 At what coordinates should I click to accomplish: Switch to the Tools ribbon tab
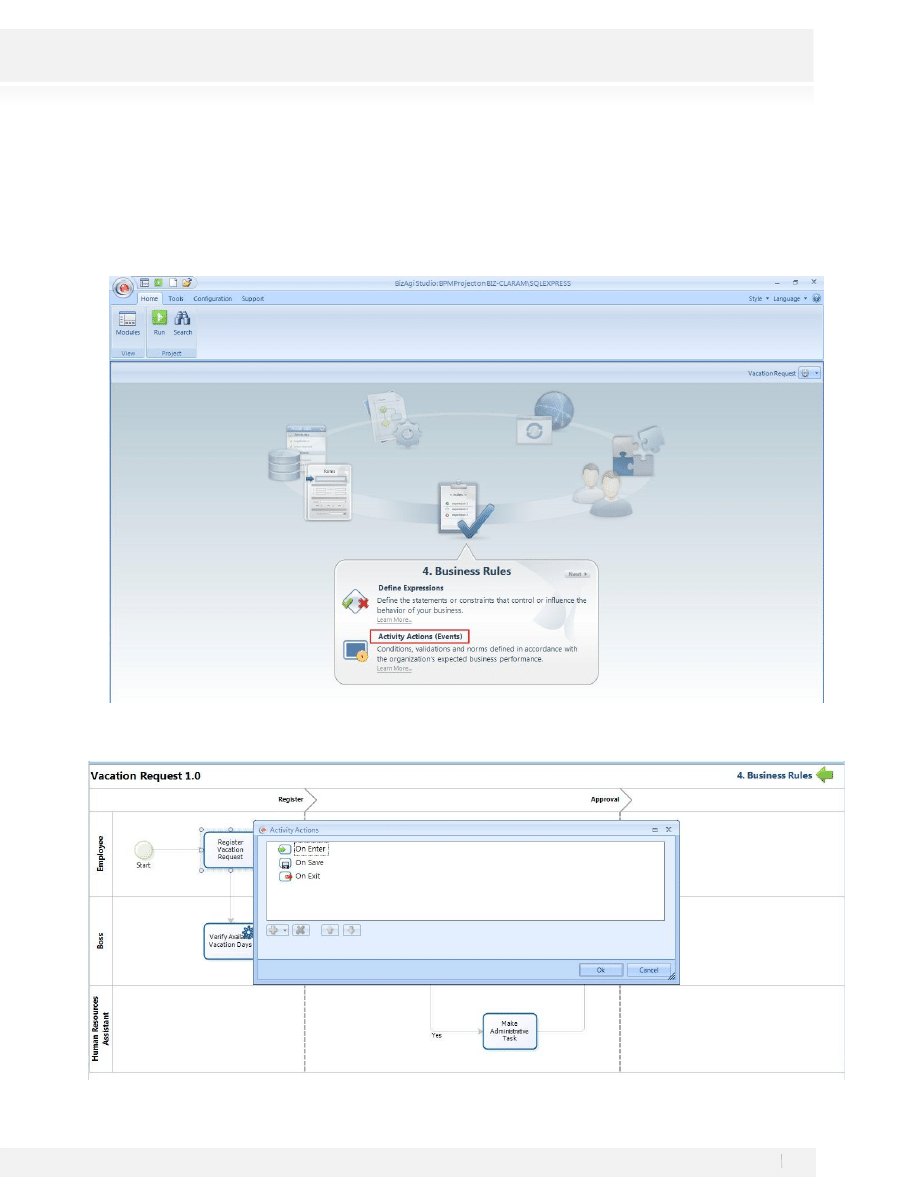coord(176,298)
